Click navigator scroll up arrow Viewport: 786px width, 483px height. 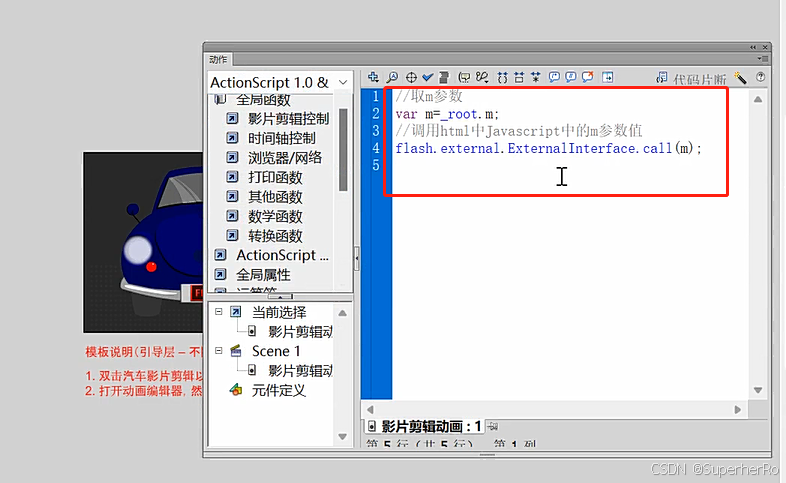(x=342, y=313)
